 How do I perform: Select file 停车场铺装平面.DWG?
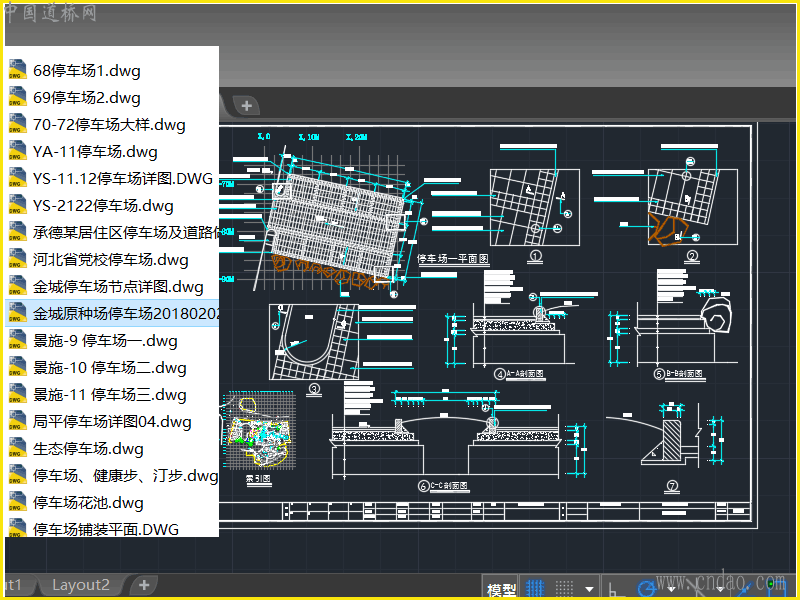click(x=112, y=528)
